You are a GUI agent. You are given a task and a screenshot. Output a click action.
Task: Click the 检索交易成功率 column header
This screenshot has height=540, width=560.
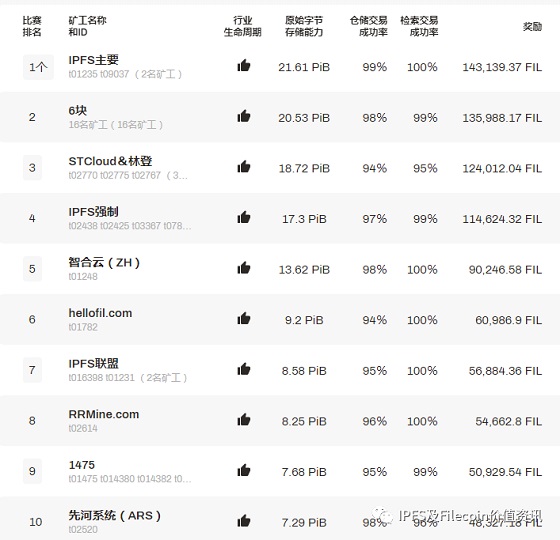419,26
